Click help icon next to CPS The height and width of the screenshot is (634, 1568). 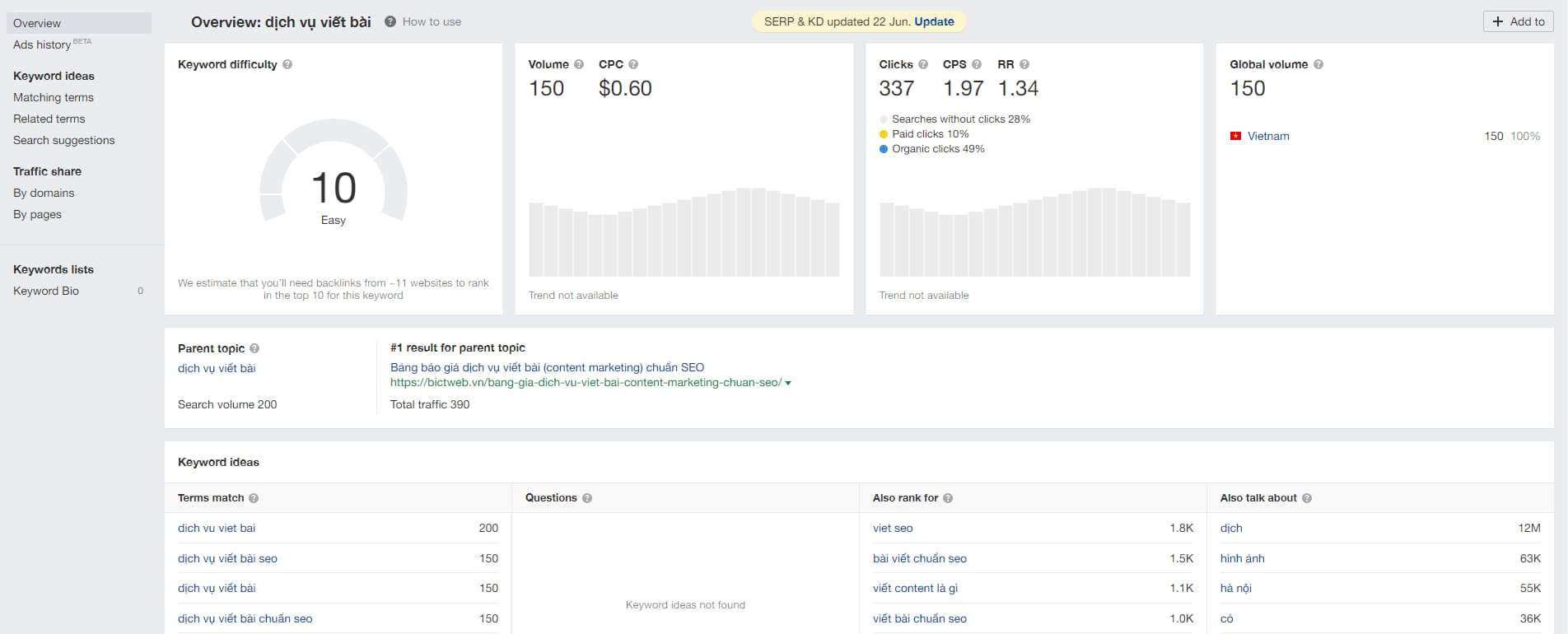977,64
